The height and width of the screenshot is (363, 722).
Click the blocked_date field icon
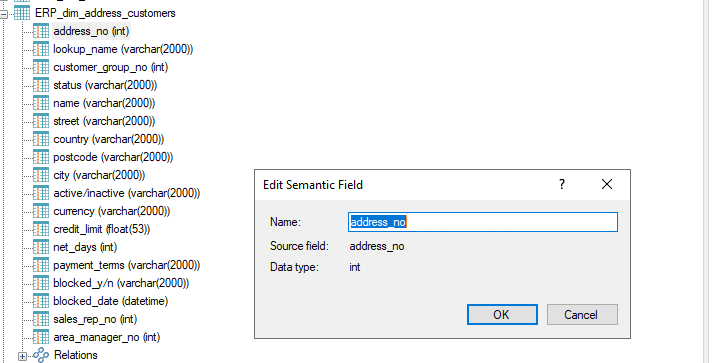click(41, 301)
